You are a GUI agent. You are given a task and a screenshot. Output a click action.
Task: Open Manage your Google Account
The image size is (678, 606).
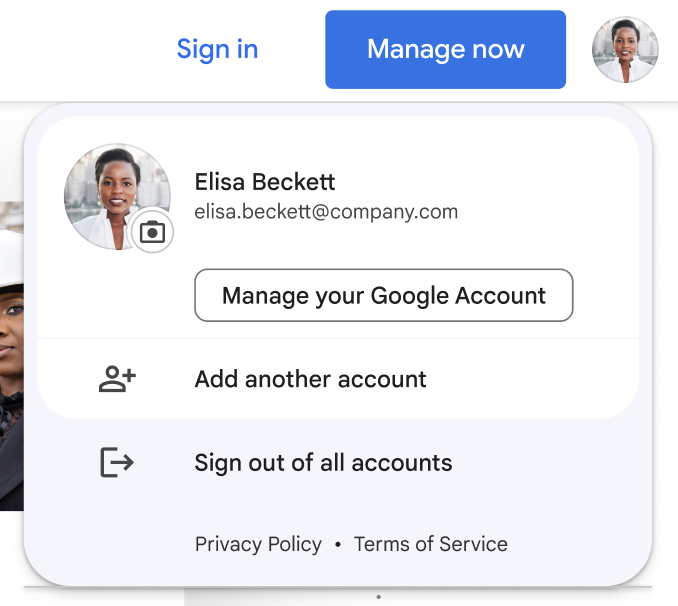tap(383, 295)
